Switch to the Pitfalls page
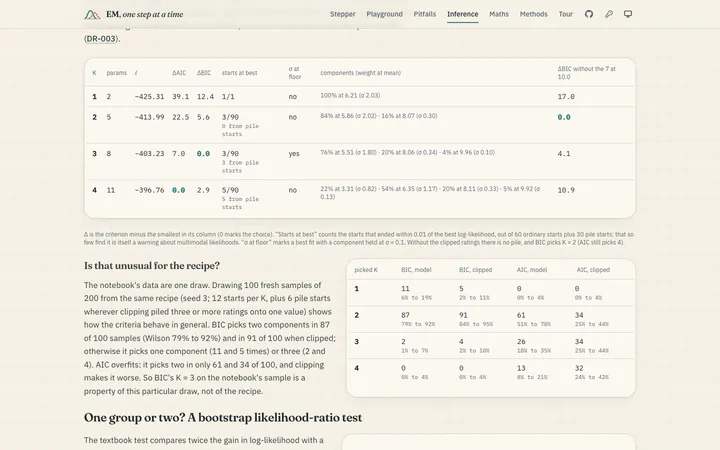Screen dimensions: 720x450 (x=425, y=14)
